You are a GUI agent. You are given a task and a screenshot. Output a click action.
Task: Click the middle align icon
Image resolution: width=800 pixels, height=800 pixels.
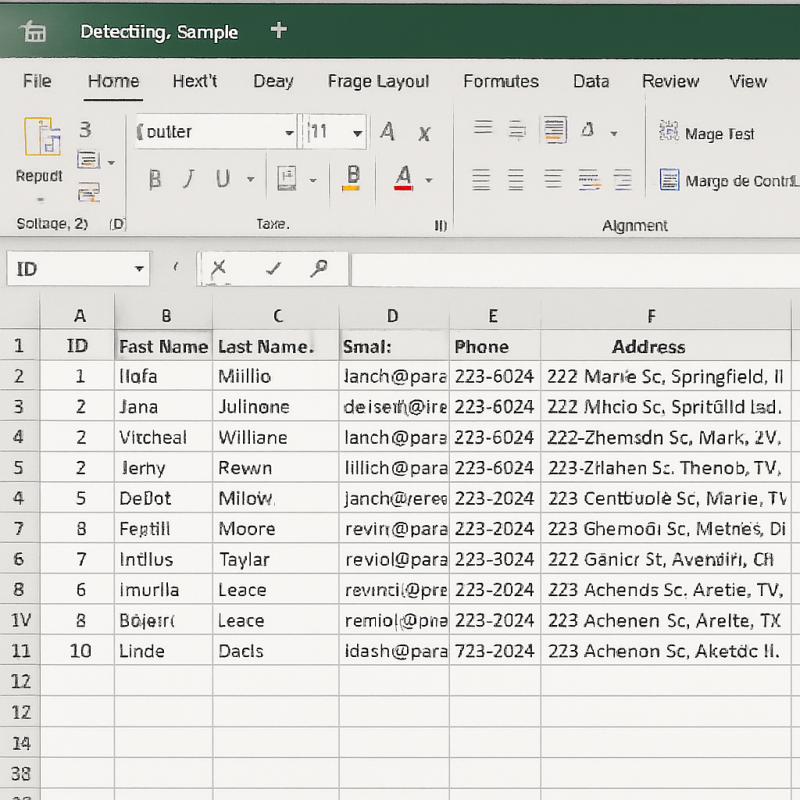pos(517,130)
